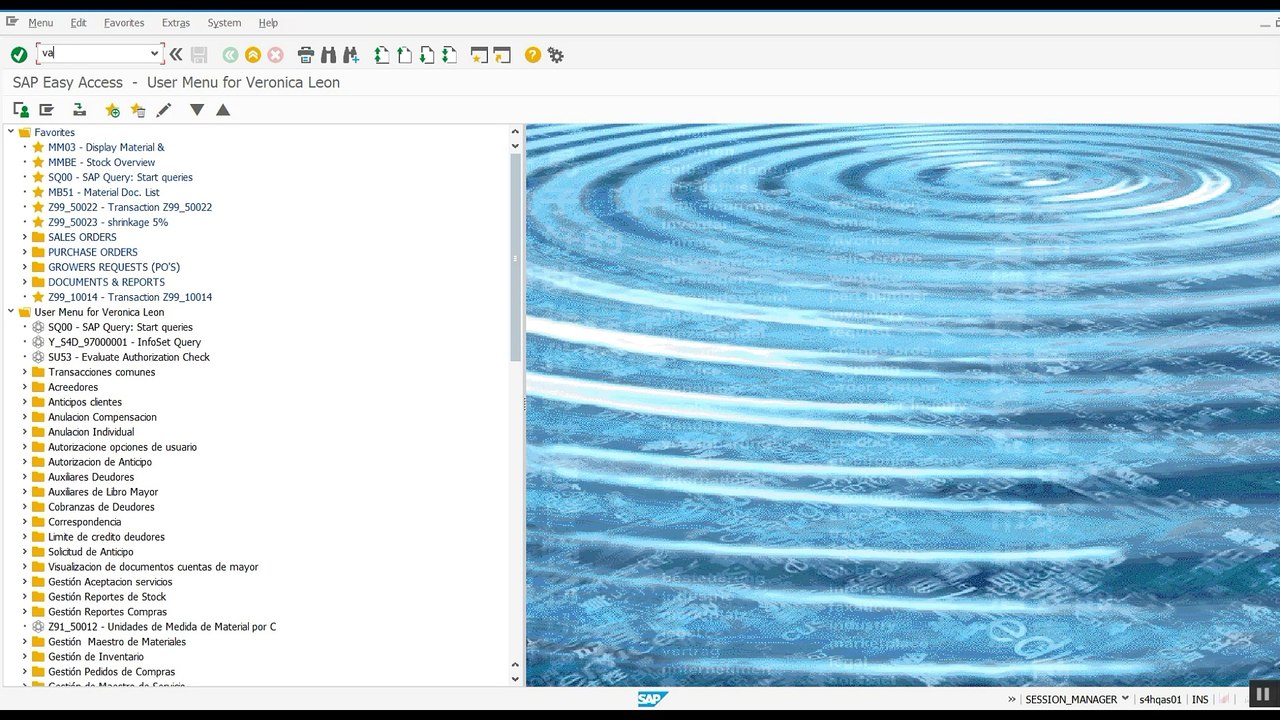Click the First Page icon
The height and width of the screenshot is (720, 1280).
tap(382, 55)
